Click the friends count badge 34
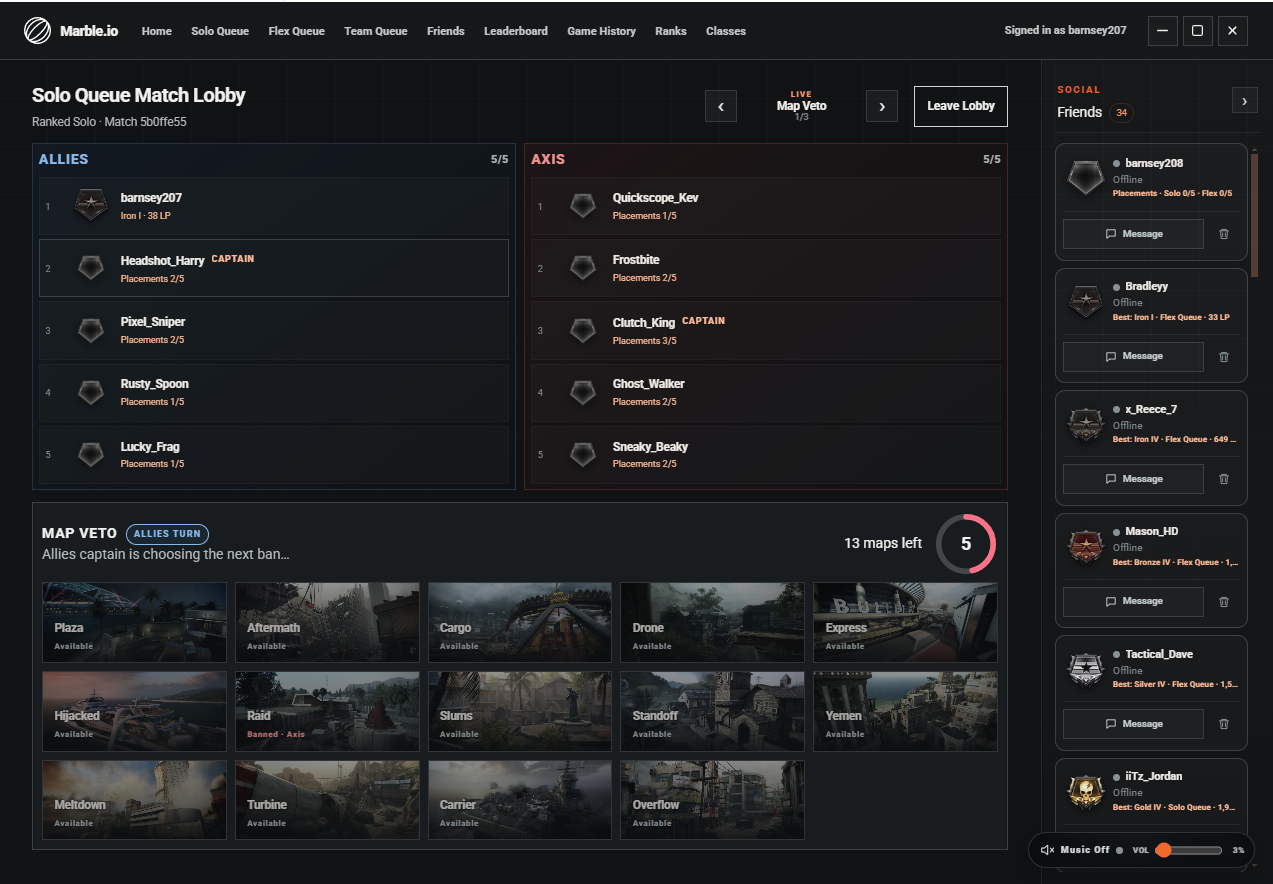This screenshot has width=1273, height=884. pyautogui.click(x=1121, y=113)
